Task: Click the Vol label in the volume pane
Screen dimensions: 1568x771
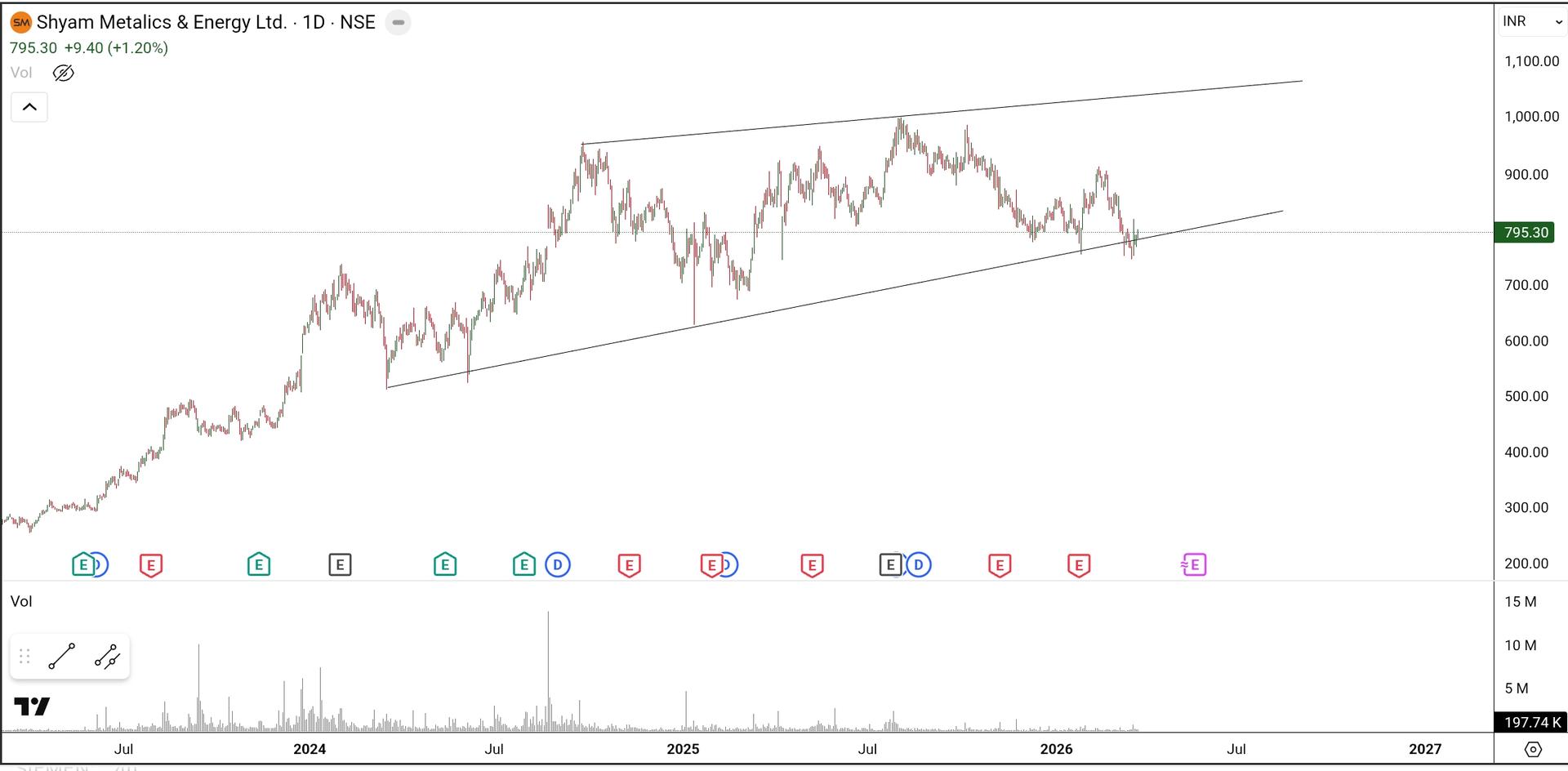Action: [x=21, y=601]
